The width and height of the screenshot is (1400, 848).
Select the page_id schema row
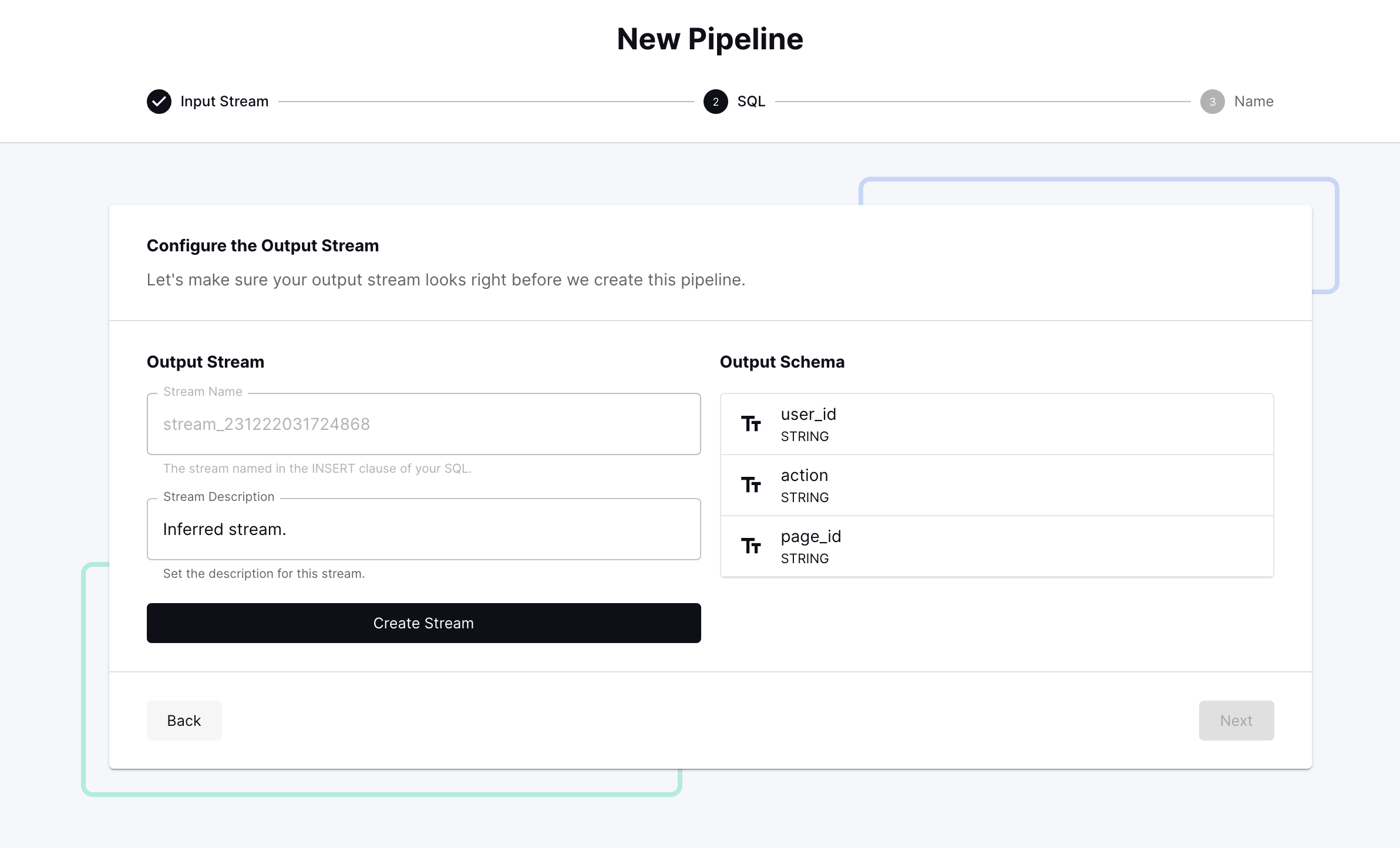coord(997,546)
